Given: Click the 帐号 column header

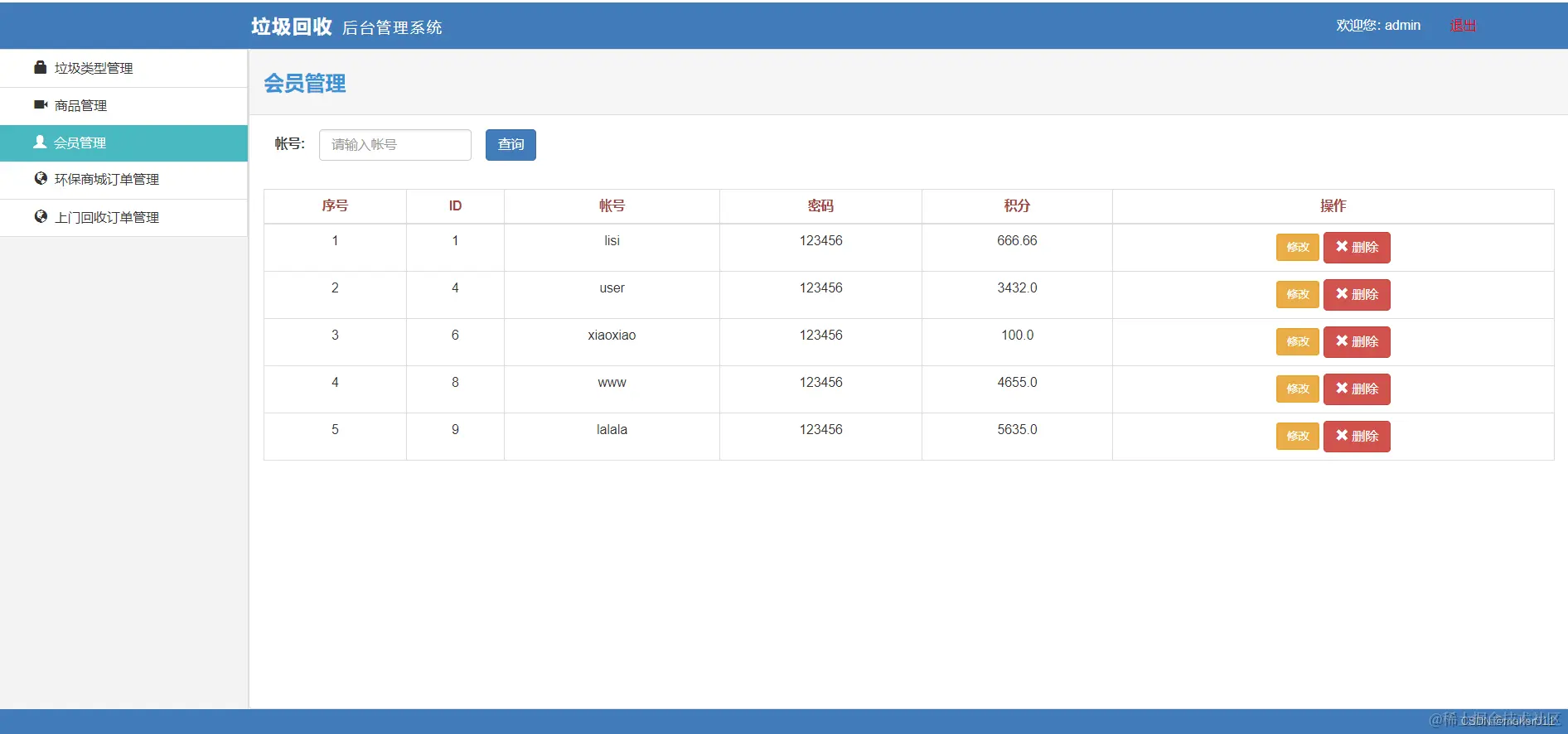Looking at the screenshot, I should [612, 205].
